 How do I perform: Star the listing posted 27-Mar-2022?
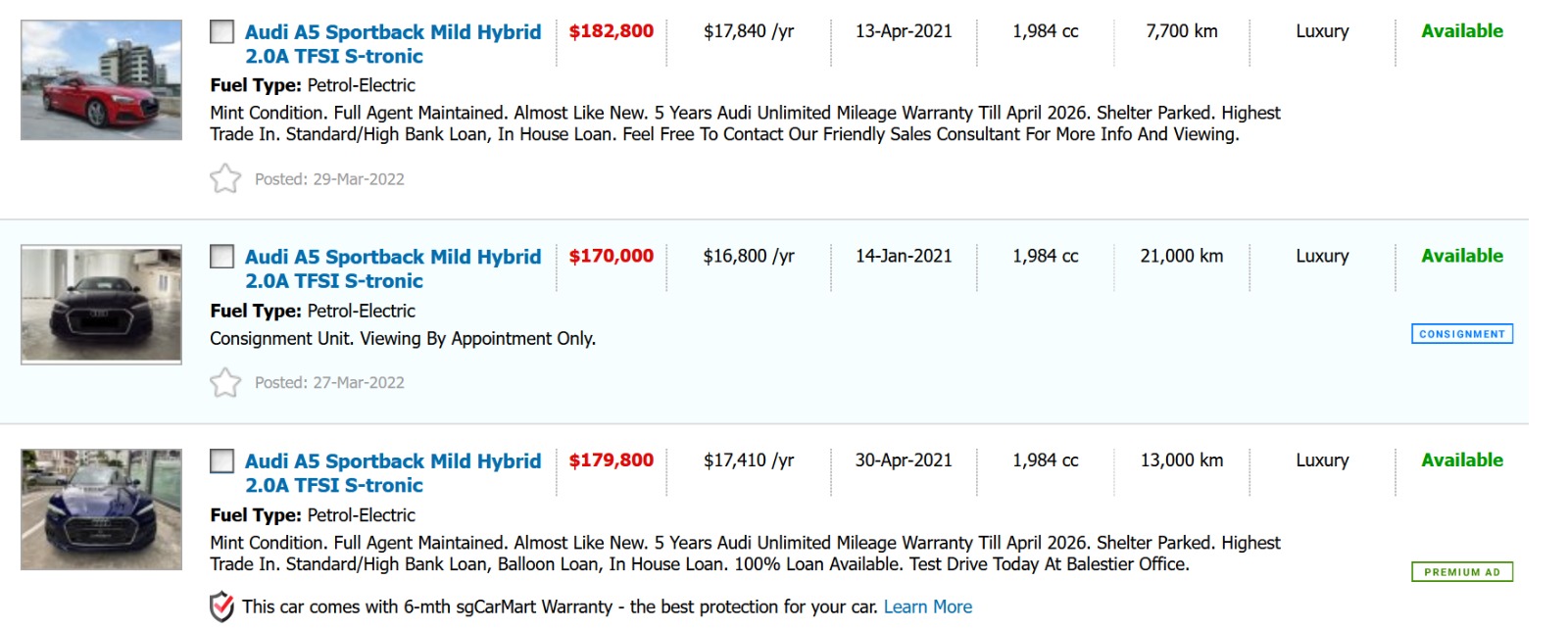tap(225, 382)
